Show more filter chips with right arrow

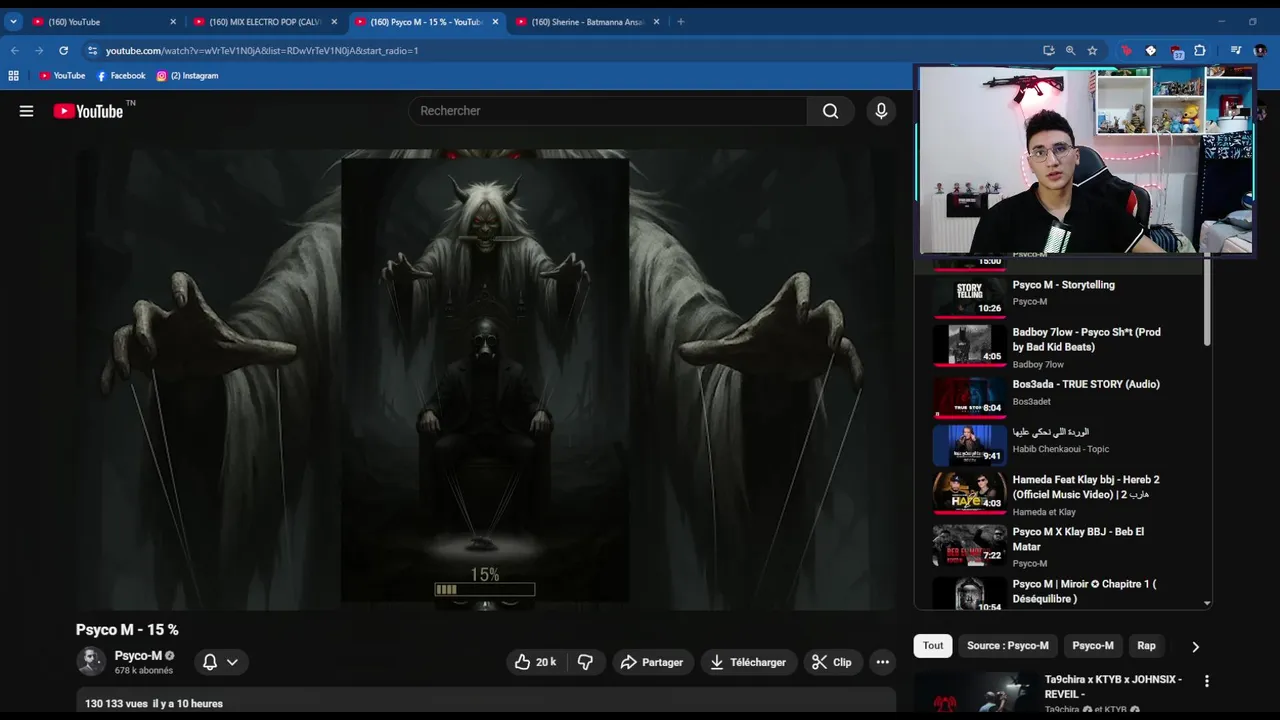click(x=1195, y=646)
